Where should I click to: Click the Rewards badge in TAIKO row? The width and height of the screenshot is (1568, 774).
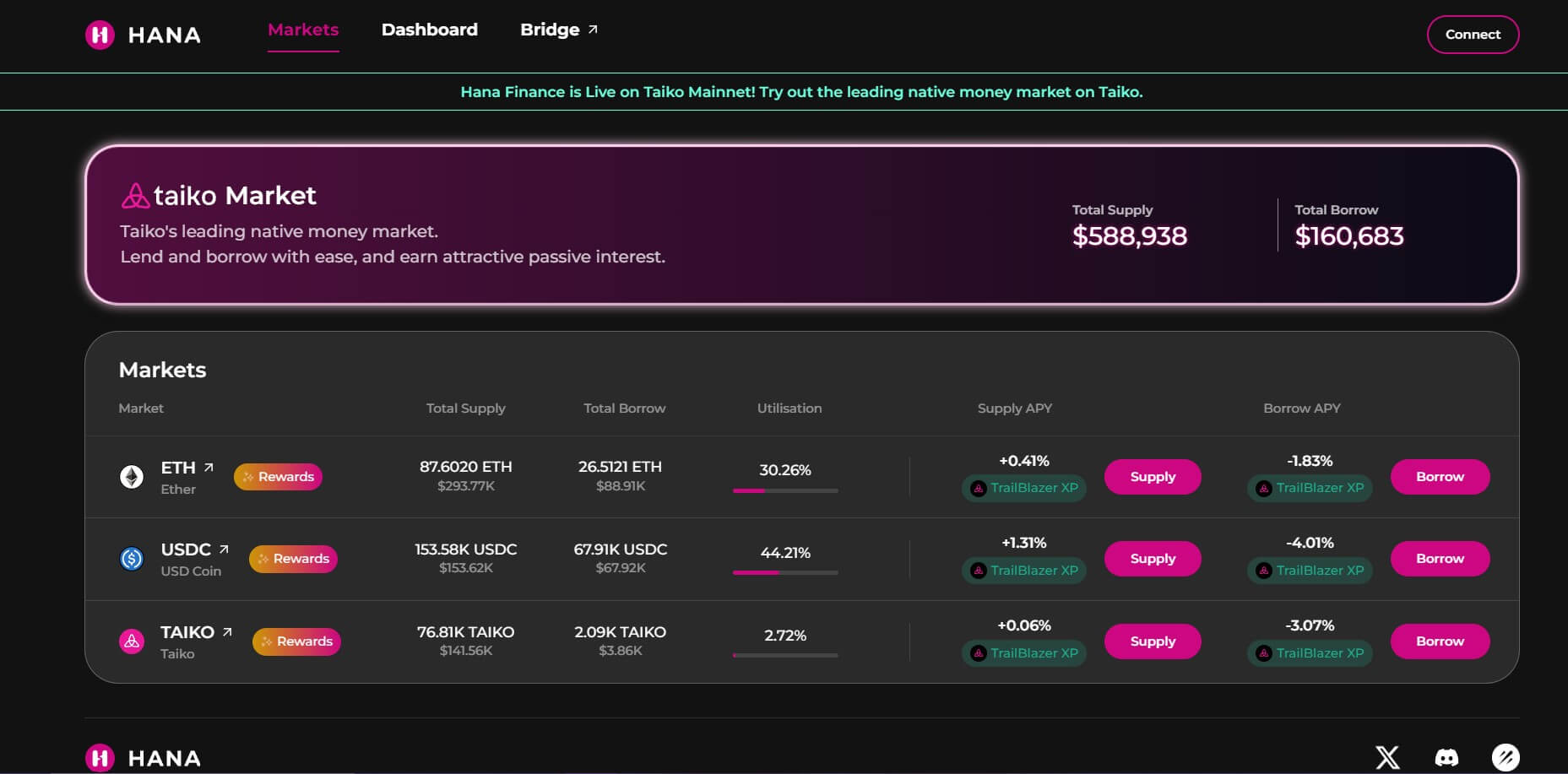296,641
